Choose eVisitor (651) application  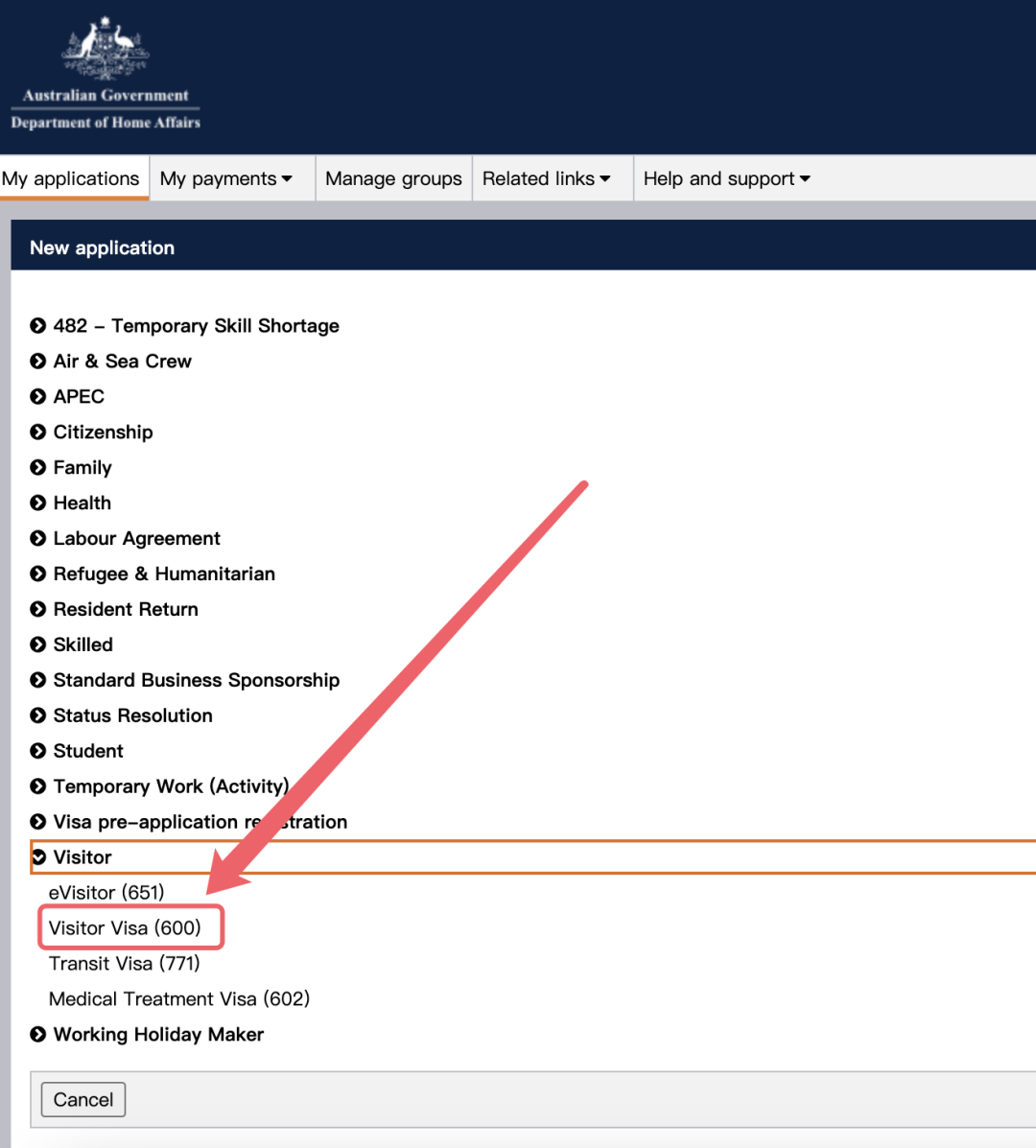(106, 893)
